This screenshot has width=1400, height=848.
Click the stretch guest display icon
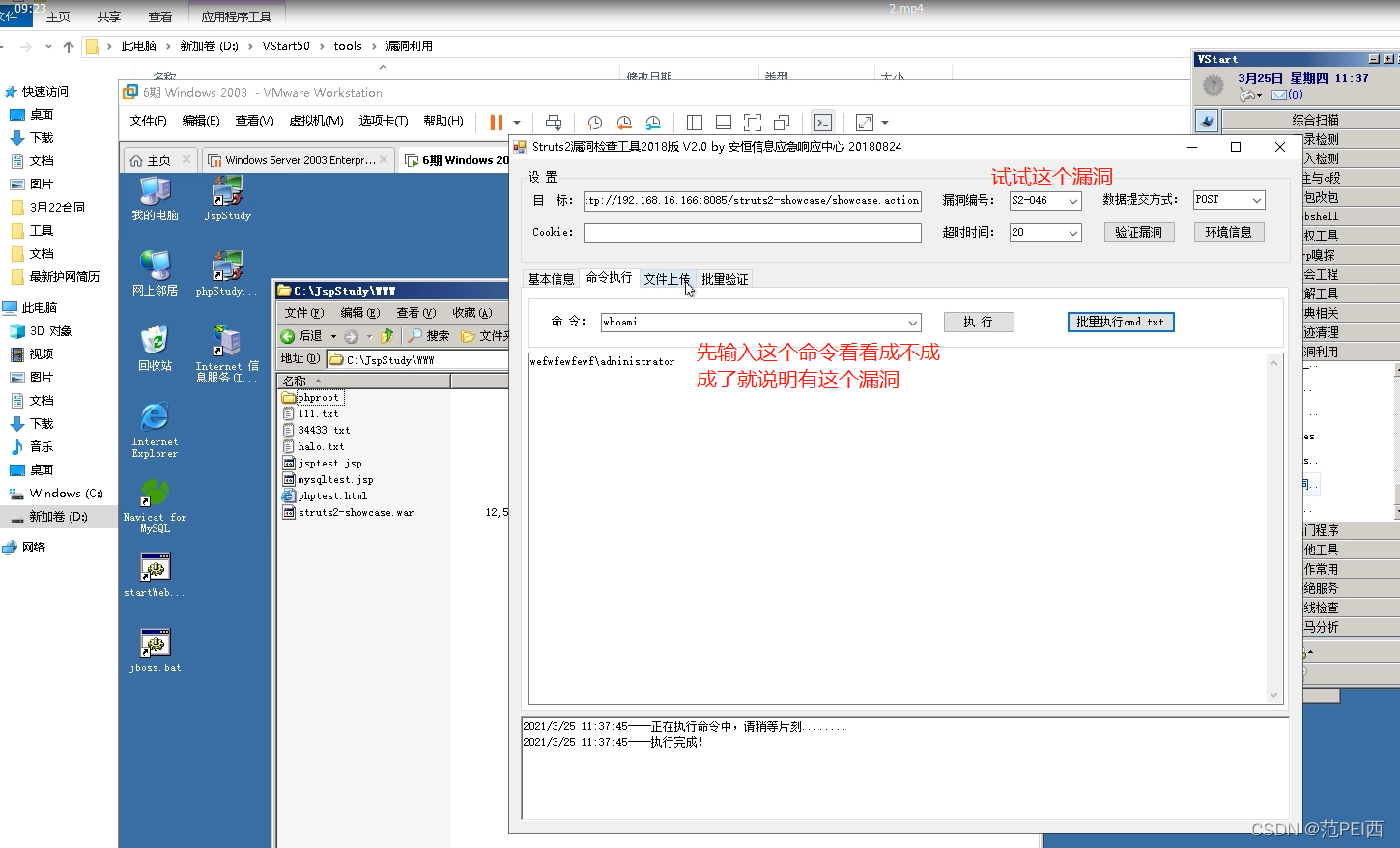tap(865, 123)
